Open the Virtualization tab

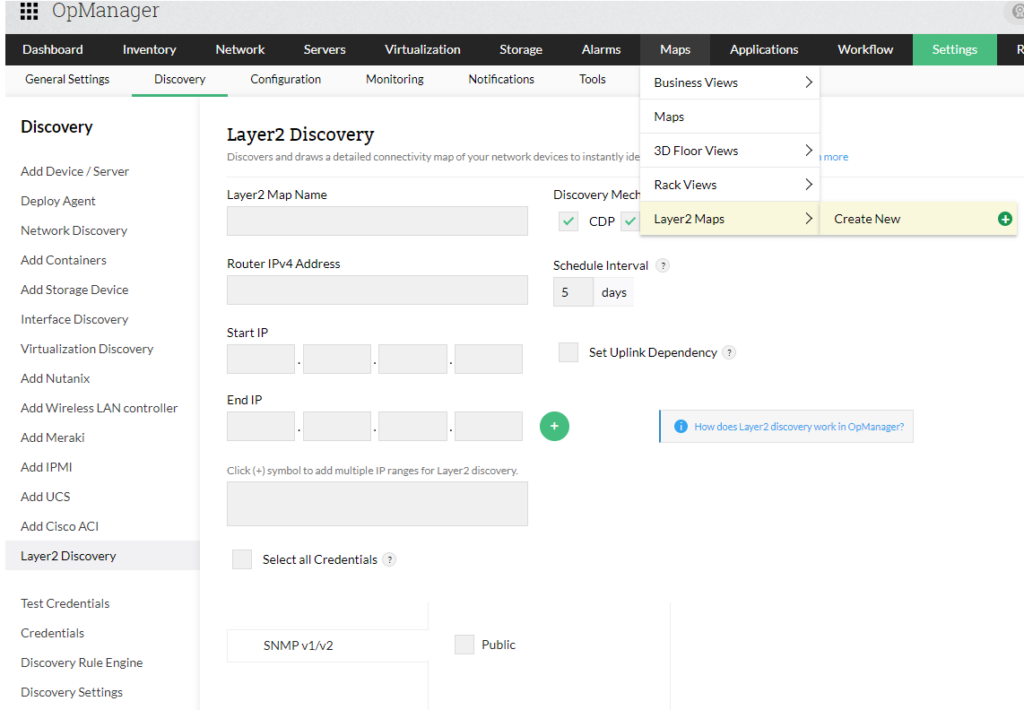coord(422,50)
